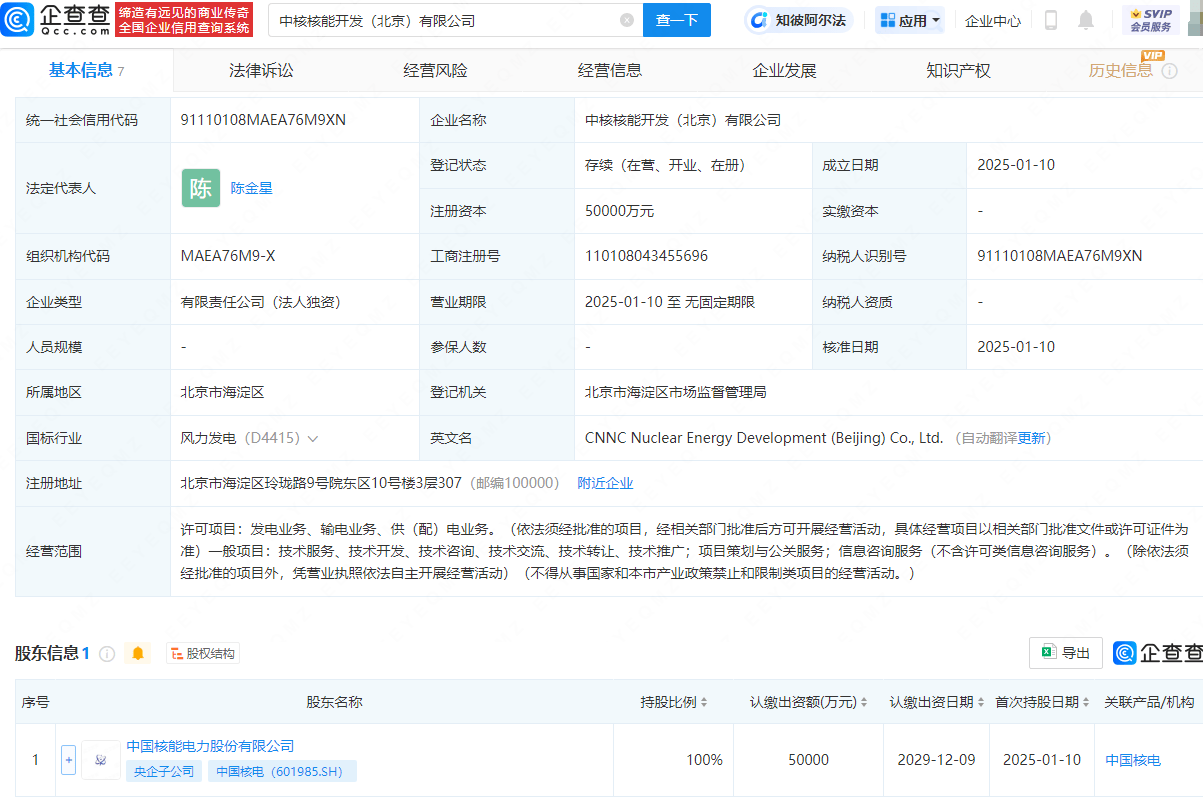This screenshot has height=798, width=1203.
Task: Open the 中国核电 related institution link
Action: click(x=1133, y=760)
